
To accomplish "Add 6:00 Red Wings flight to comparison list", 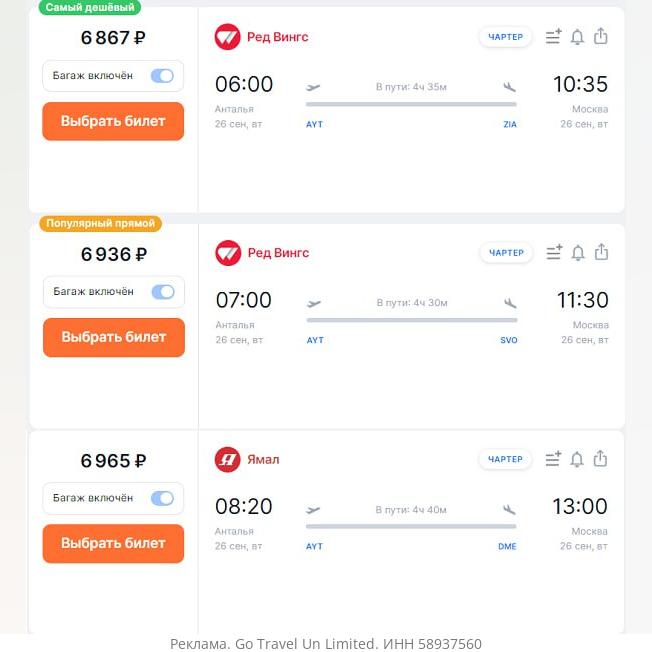I will pos(553,37).
